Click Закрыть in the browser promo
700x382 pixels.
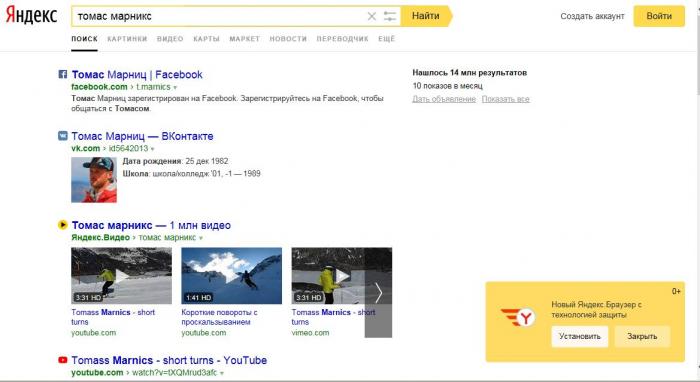[642, 336]
